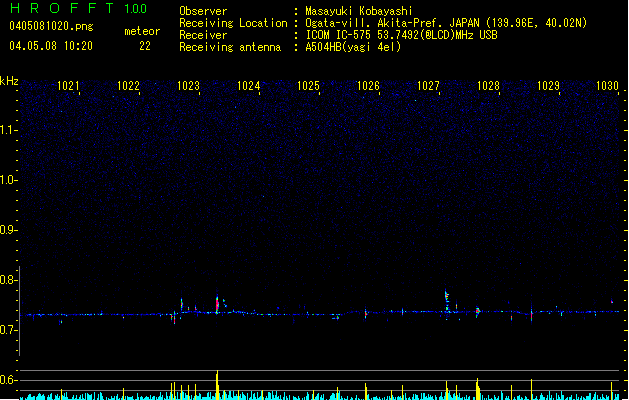Select the filename 0405081020.png
This screenshot has height=400, width=629.
point(51,26)
